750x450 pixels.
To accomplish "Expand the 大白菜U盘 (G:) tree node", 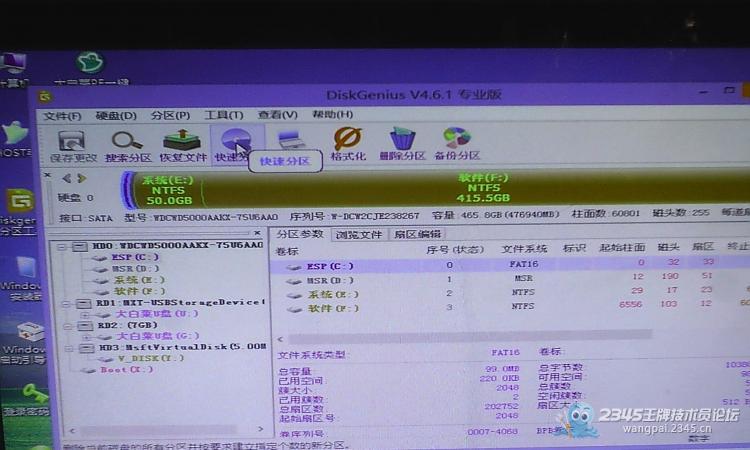I will click(x=87, y=337).
